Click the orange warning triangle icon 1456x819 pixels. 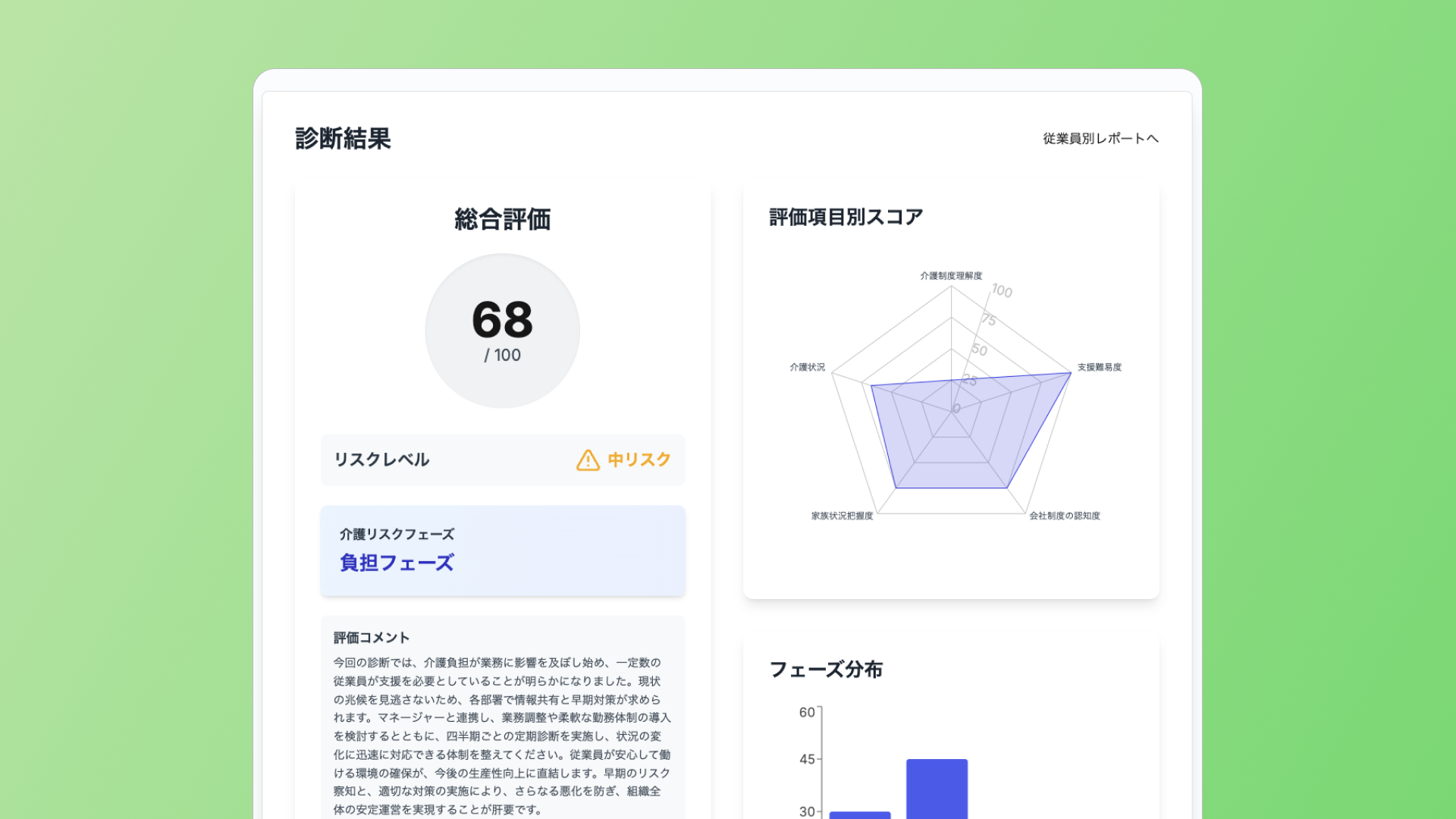[588, 460]
